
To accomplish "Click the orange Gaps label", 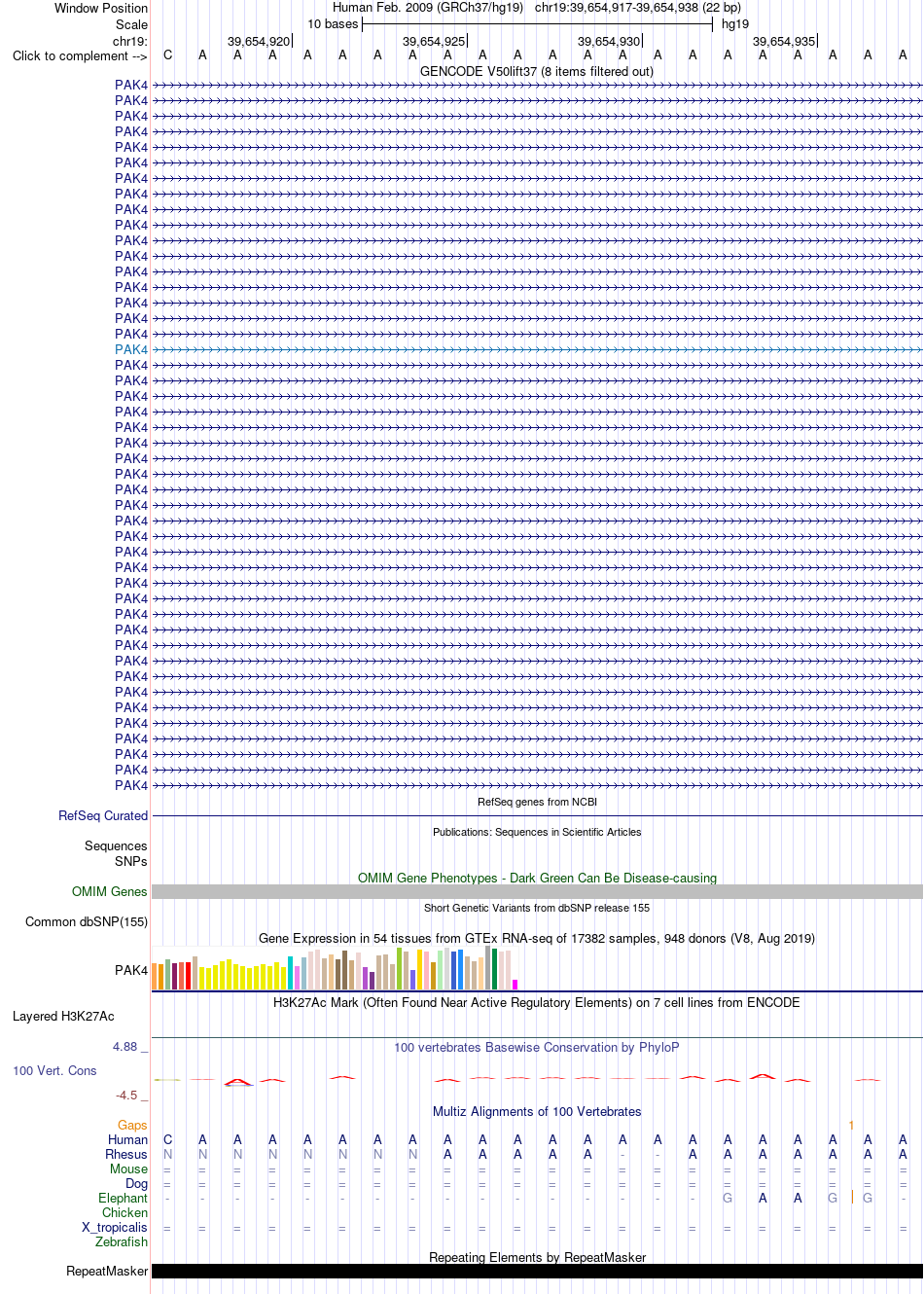I will (x=132, y=1125).
